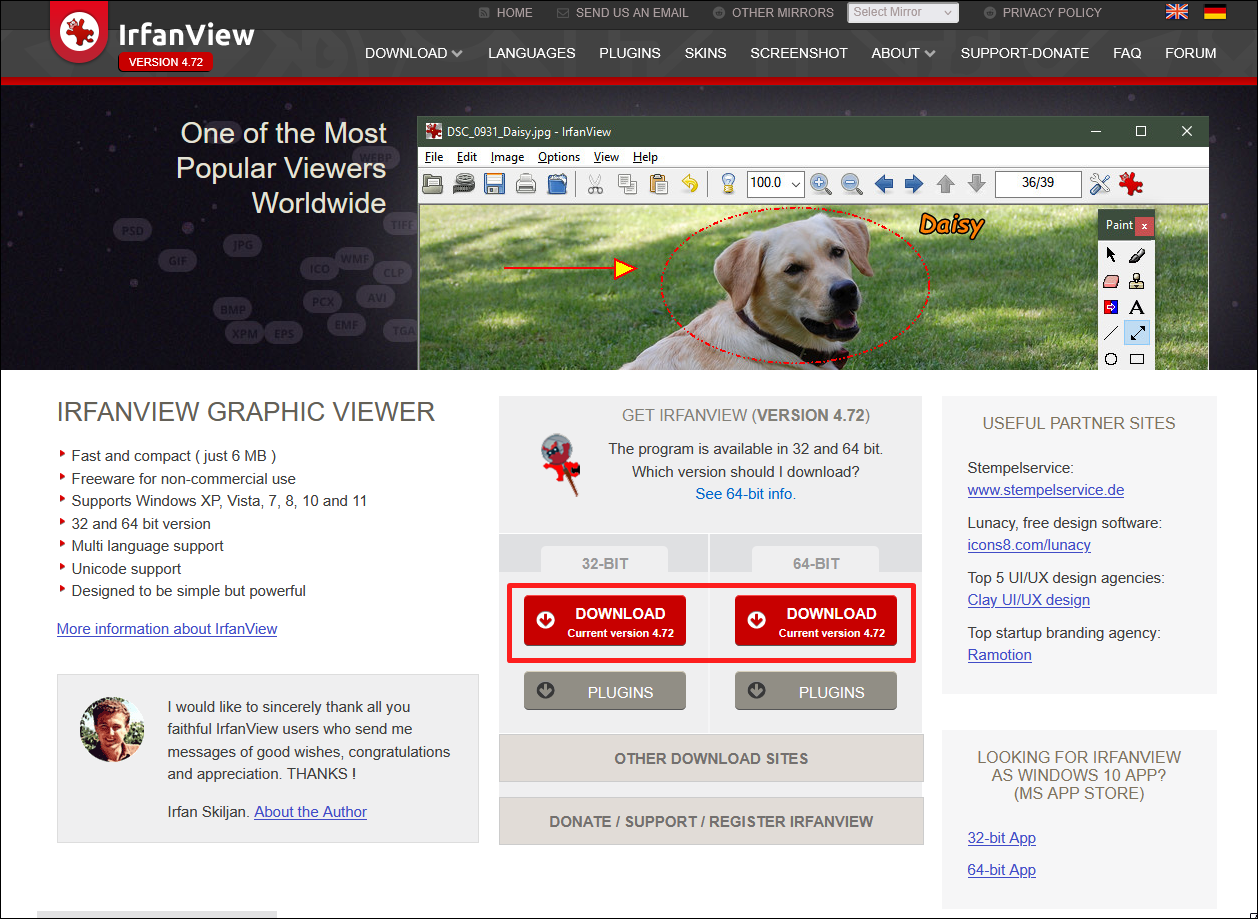Close the Paint panel with its x button
The height and width of the screenshot is (919, 1258).
1145,226
